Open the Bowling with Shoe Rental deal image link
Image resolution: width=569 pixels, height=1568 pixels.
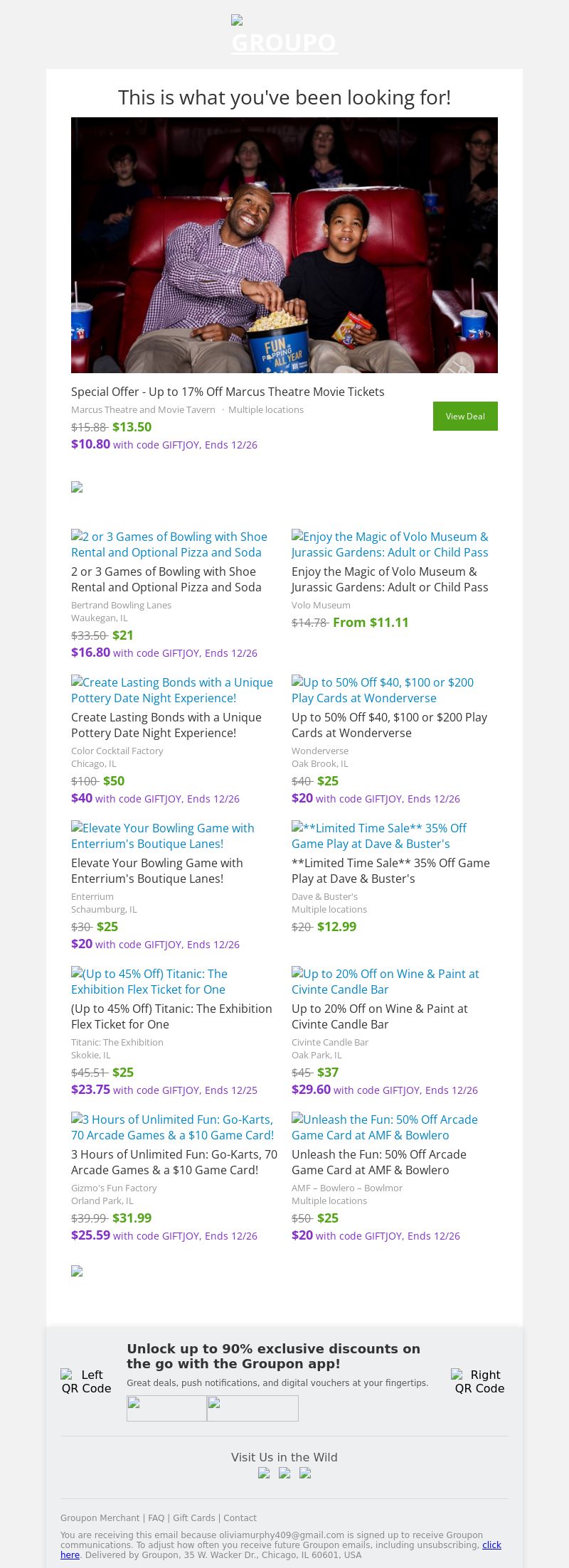point(169,544)
